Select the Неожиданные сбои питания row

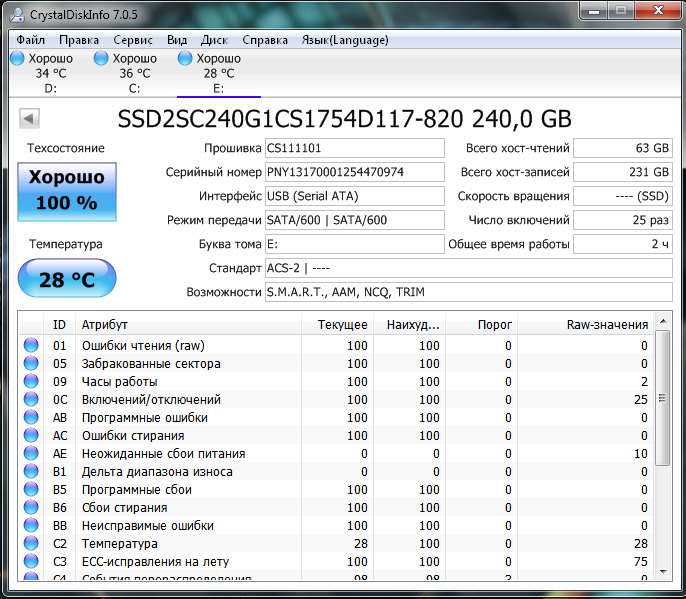pyautogui.click(x=336, y=453)
